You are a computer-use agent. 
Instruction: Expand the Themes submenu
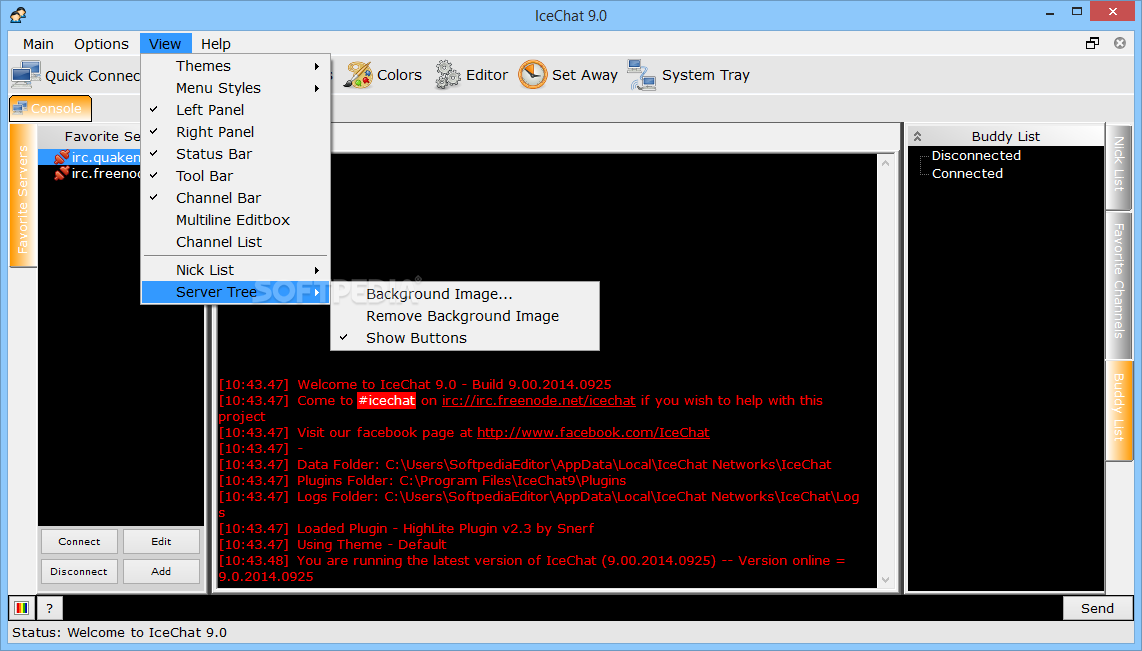[235, 66]
